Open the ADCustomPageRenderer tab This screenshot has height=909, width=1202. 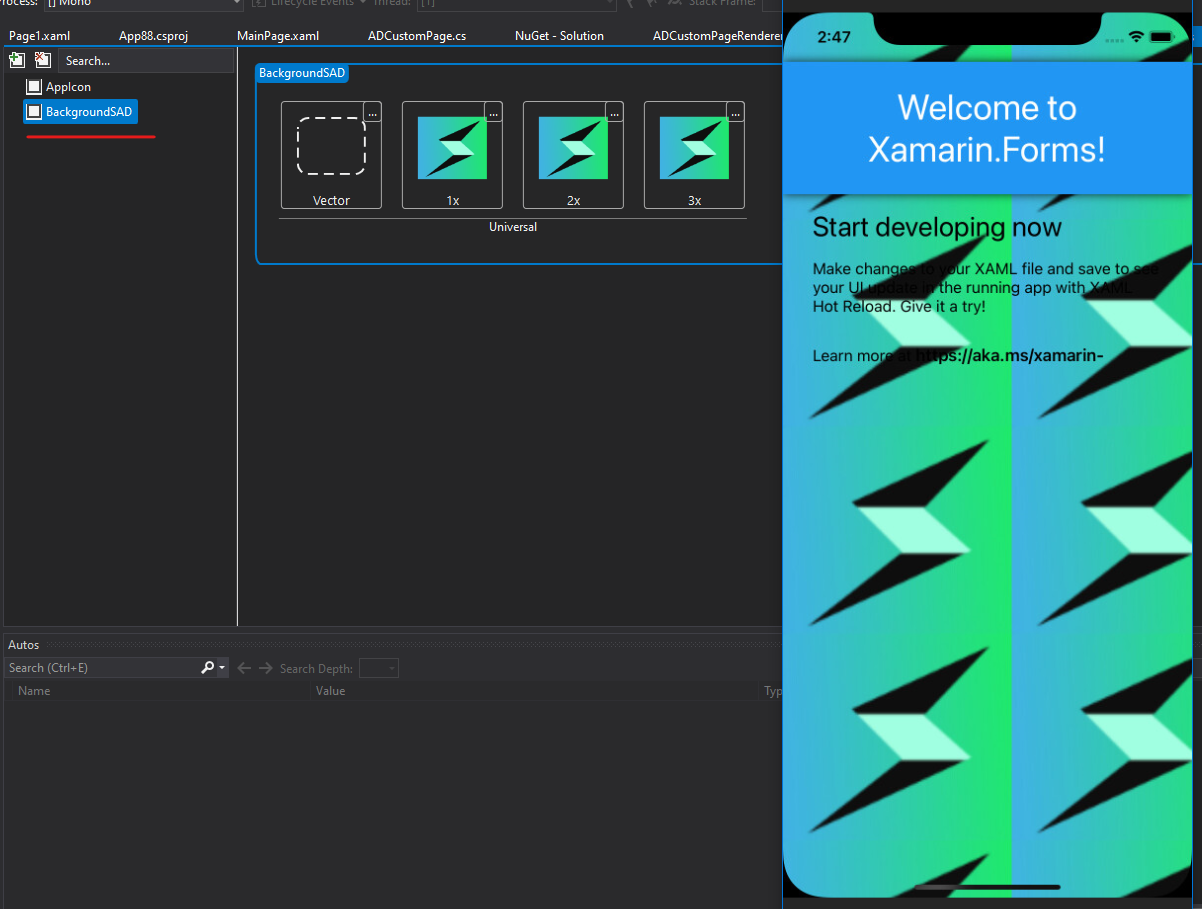pyautogui.click(x=716, y=36)
